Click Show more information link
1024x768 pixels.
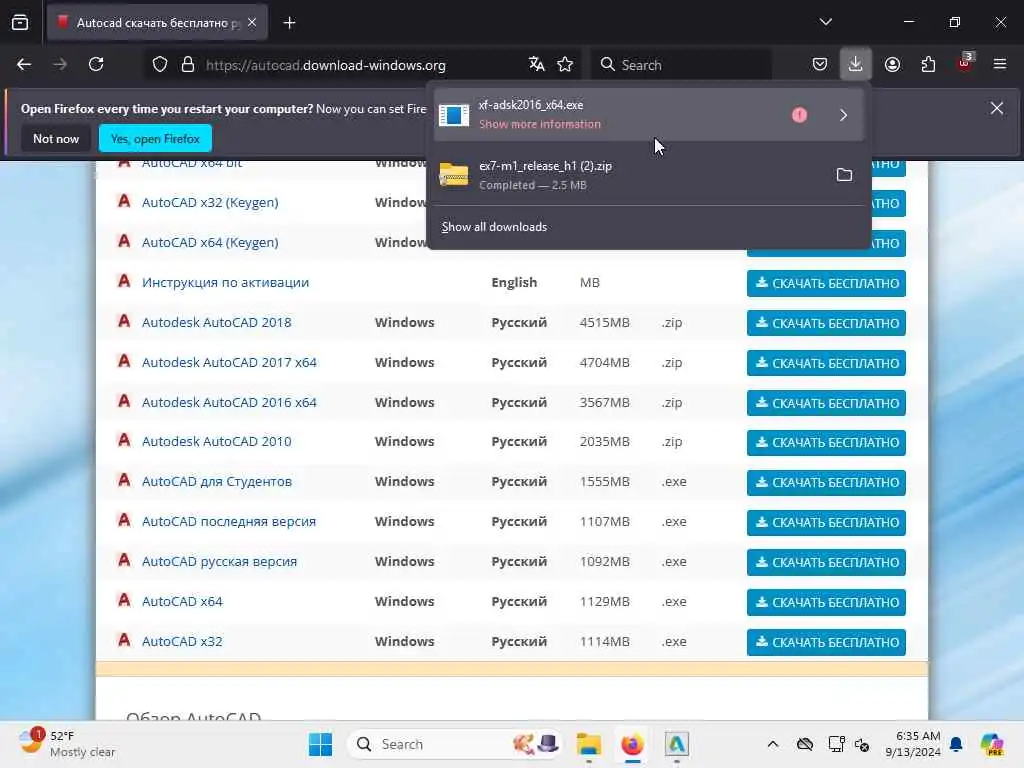[x=539, y=124]
